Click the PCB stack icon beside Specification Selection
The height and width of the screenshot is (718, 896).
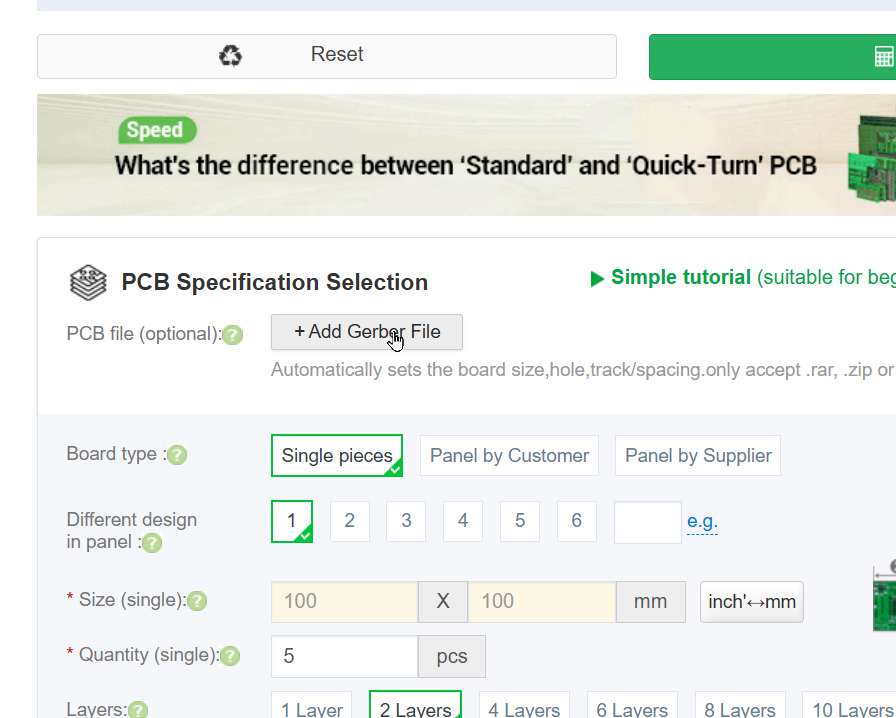[88, 283]
